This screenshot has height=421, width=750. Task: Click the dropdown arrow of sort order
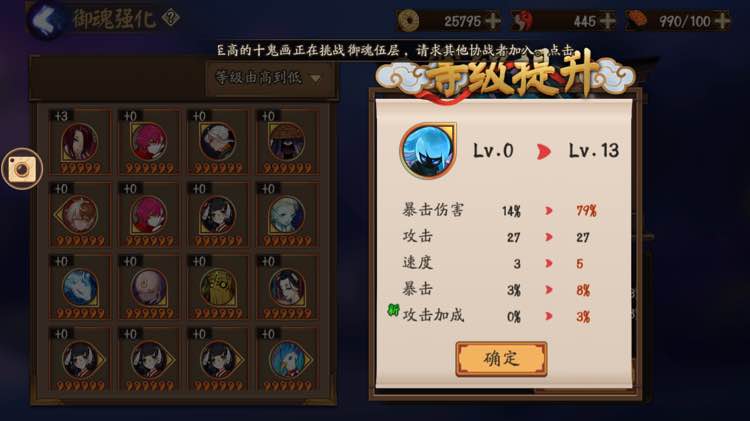315,78
